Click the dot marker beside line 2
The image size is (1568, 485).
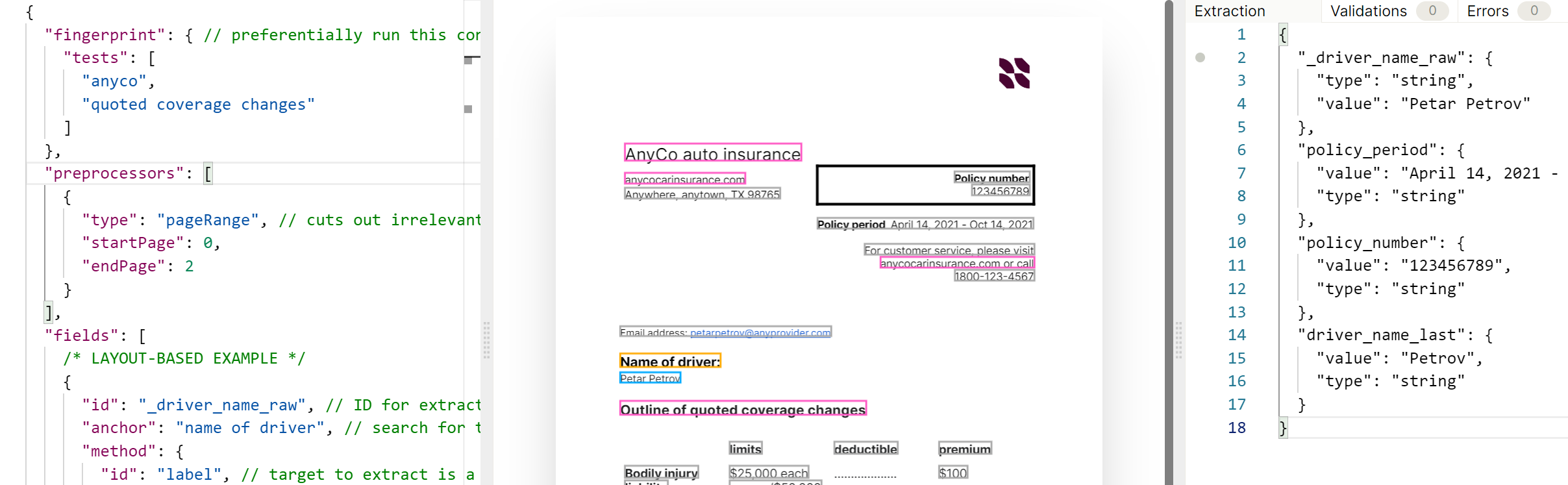(1200, 58)
